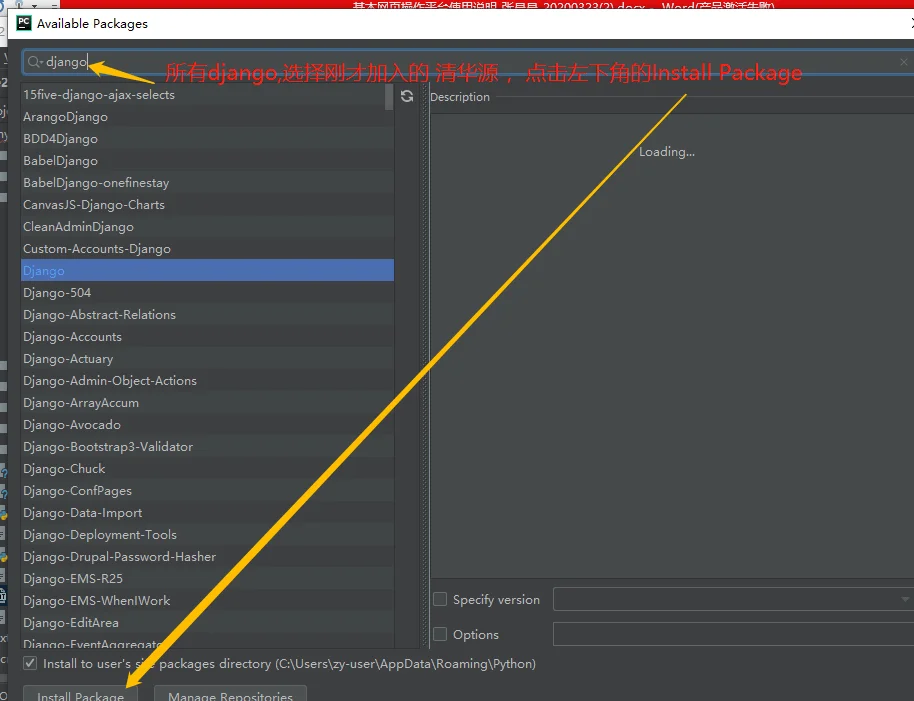Enable the Options checkbox
Viewport: 914px width, 701px height.
[440, 634]
